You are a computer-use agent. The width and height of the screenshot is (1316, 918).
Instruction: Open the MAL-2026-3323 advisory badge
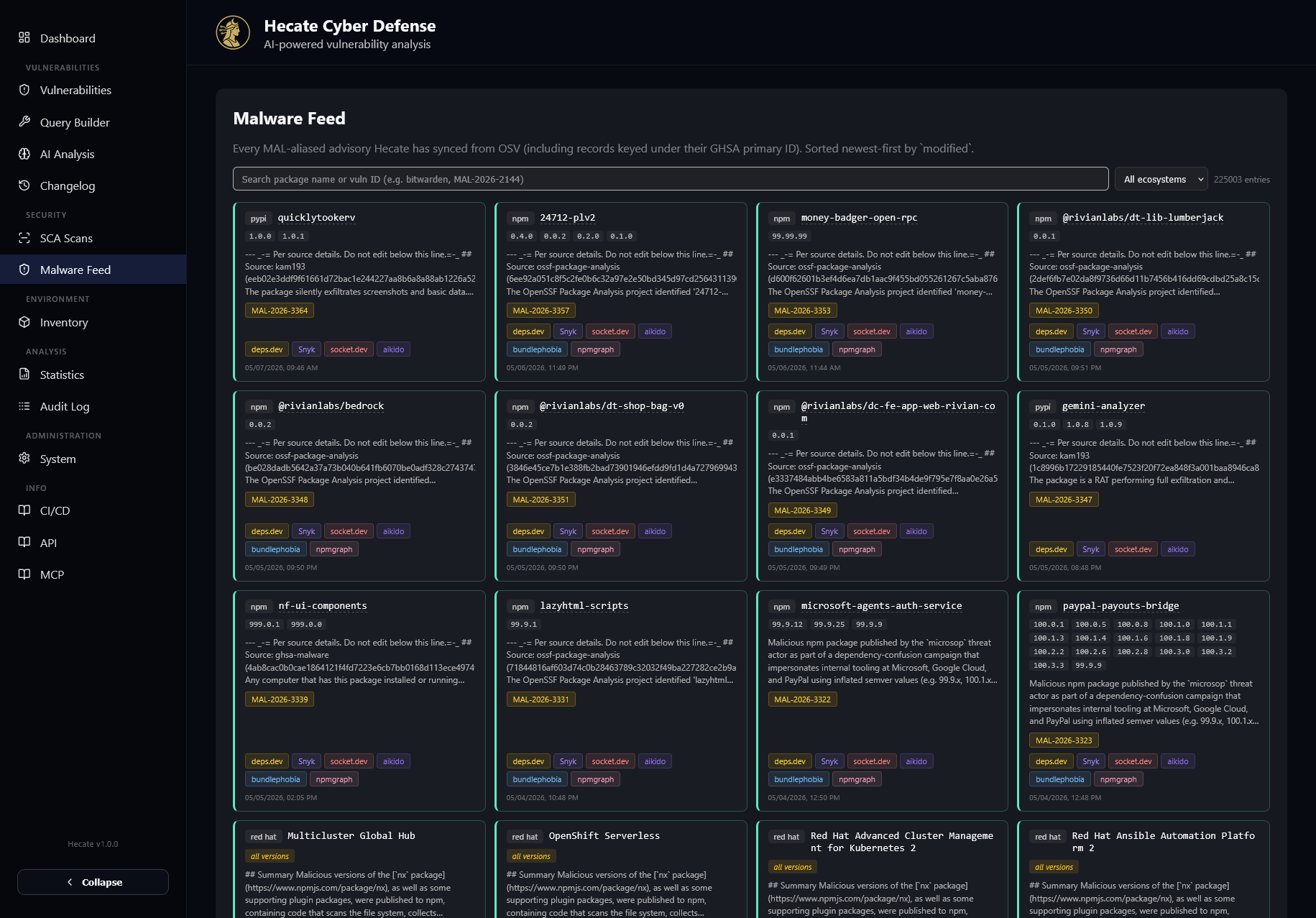(x=1064, y=740)
